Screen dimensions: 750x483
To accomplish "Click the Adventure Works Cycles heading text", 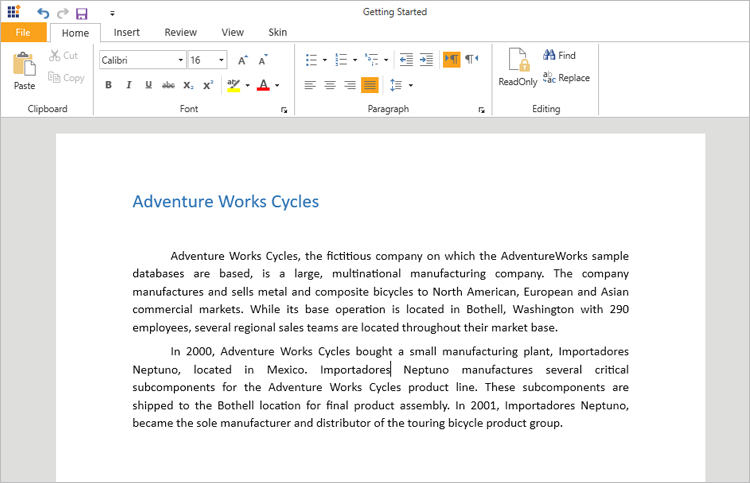I will click(x=225, y=202).
